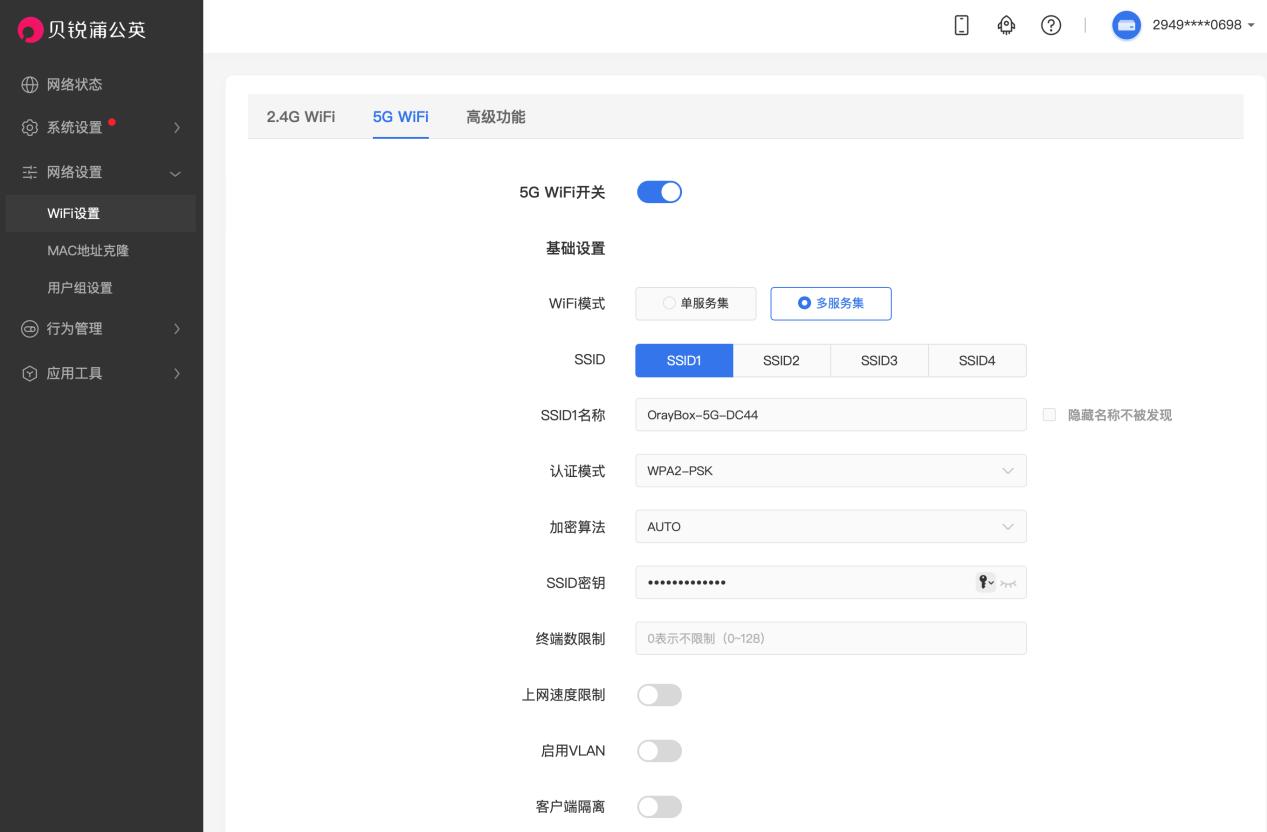The image size is (1267, 832).
Task: Open help via question mark icon
Action: [1050, 25]
